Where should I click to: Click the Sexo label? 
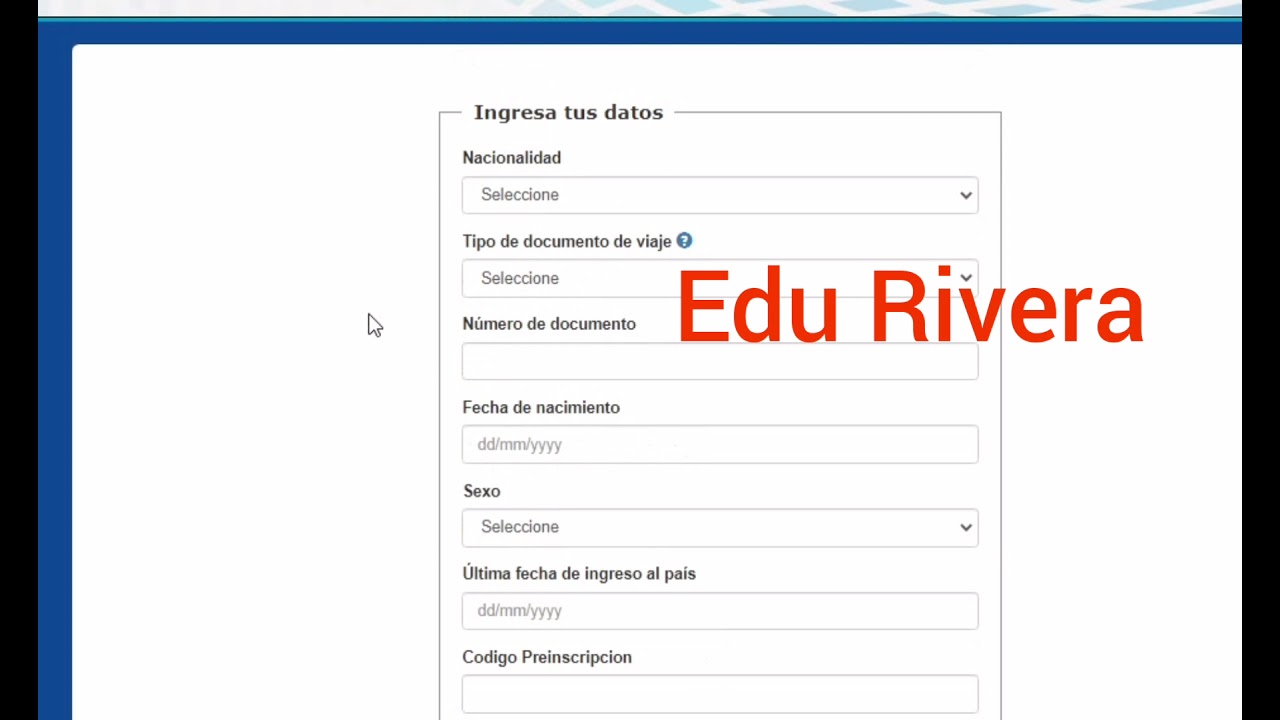point(481,491)
